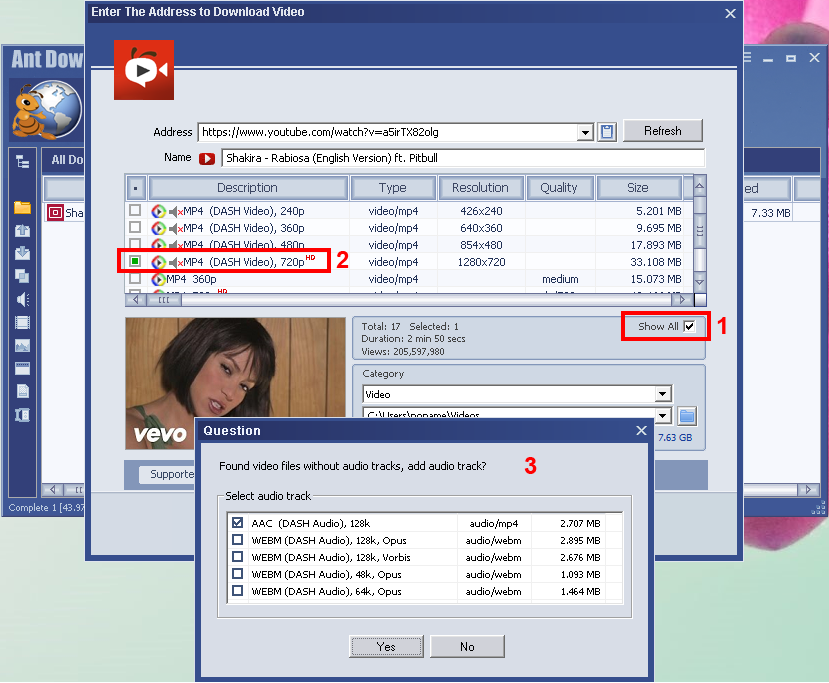Uncheck the MP4 DASH Video 720p checkbox
Viewport: 829px width, 683px height.
[135, 261]
